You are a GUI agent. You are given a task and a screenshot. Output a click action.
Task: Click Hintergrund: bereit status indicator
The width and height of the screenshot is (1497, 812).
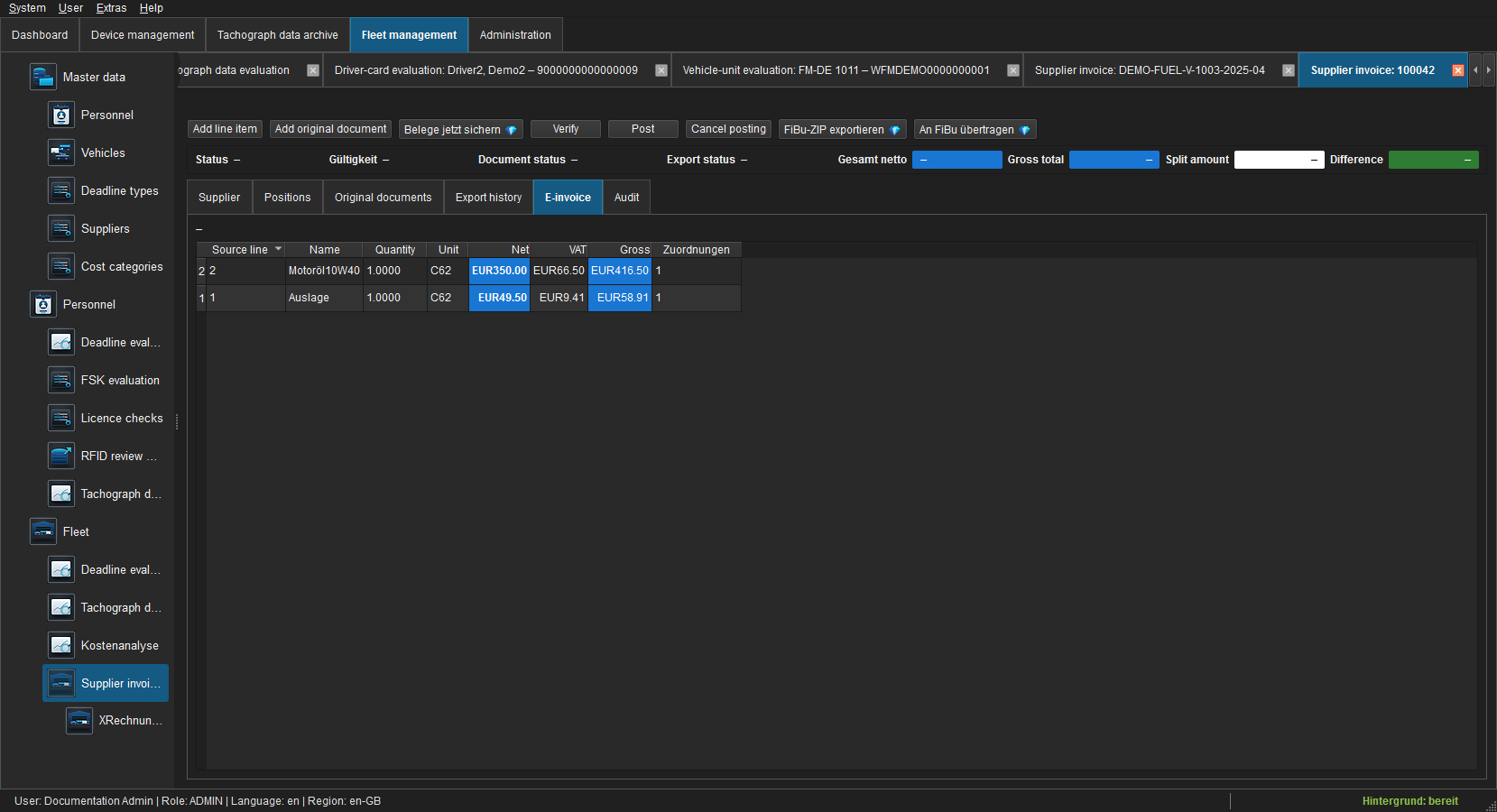pyautogui.click(x=1409, y=801)
